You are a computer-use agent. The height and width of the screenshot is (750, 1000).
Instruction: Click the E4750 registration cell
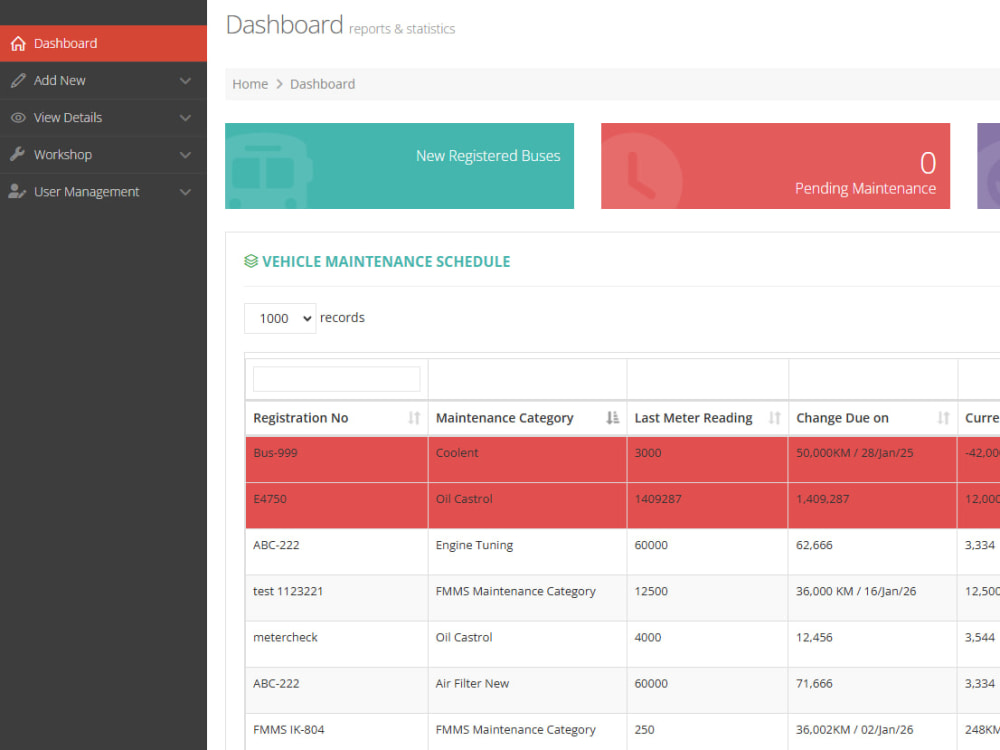pos(337,505)
